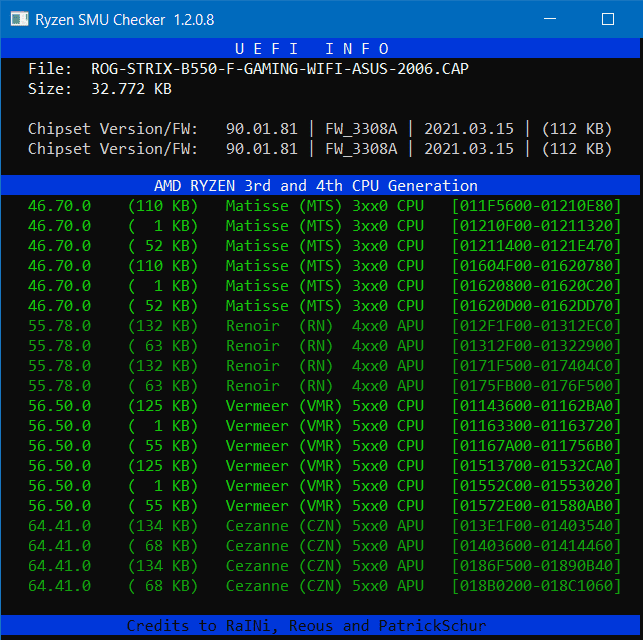This screenshot has width=643, height=640.
Task: Click the address range [01572E00-01580AB0]
Action: click(536, 506)
